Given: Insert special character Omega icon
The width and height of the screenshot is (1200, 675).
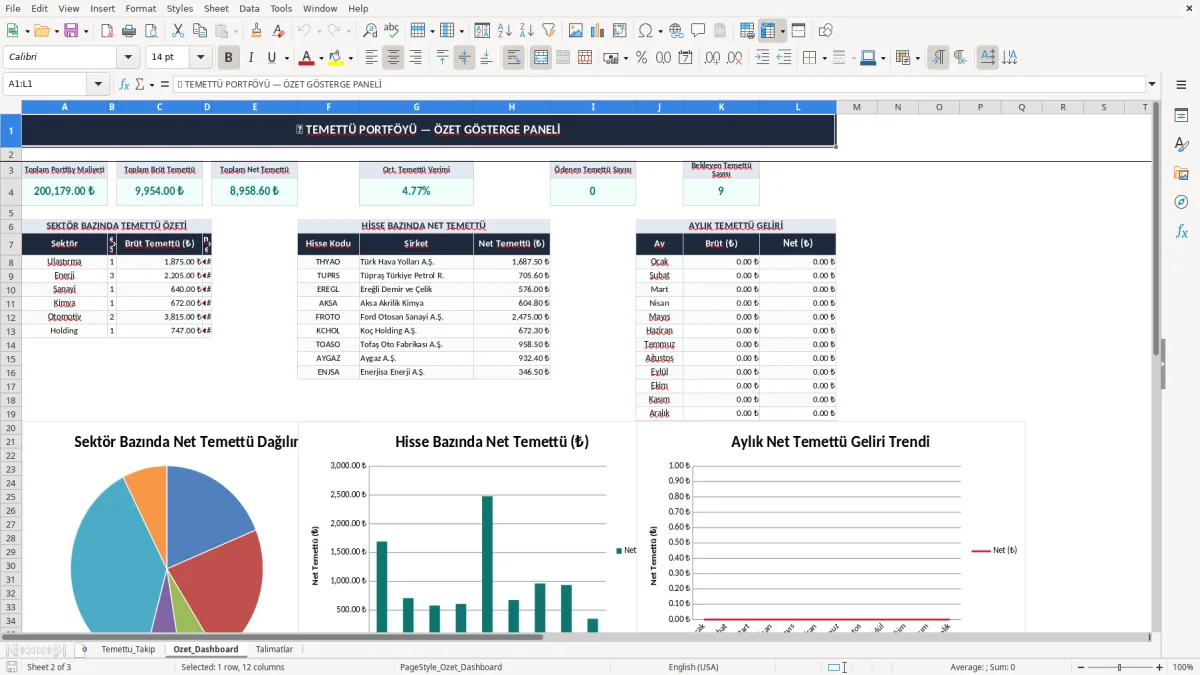Looking at the screenshot, I should pos(645,31).
